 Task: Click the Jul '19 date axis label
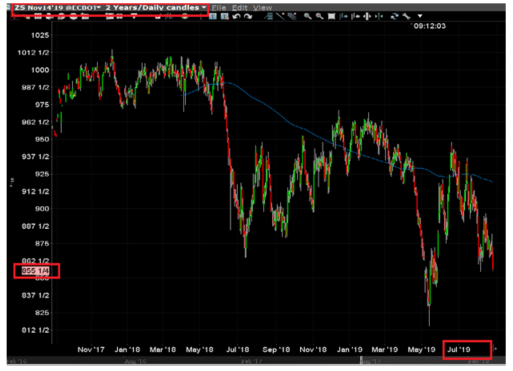(459, 350)
